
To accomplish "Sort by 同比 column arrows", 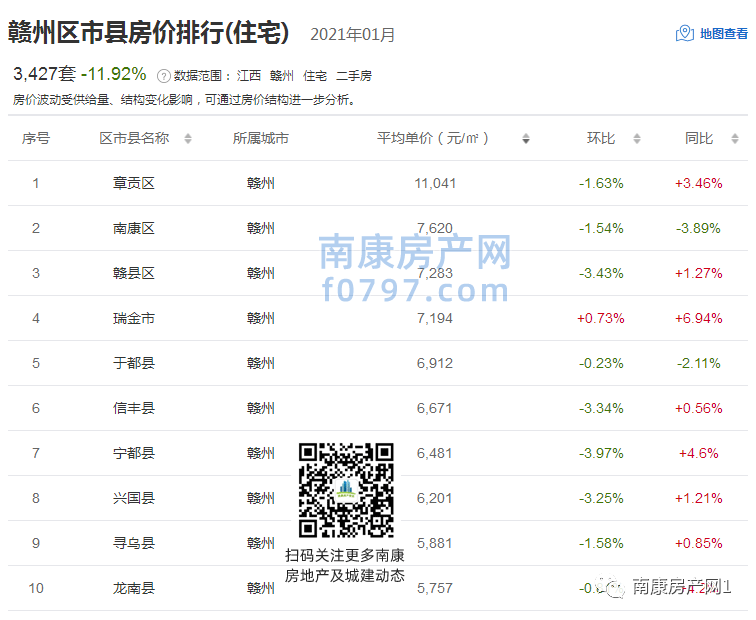I will click(x=735, y=139).
